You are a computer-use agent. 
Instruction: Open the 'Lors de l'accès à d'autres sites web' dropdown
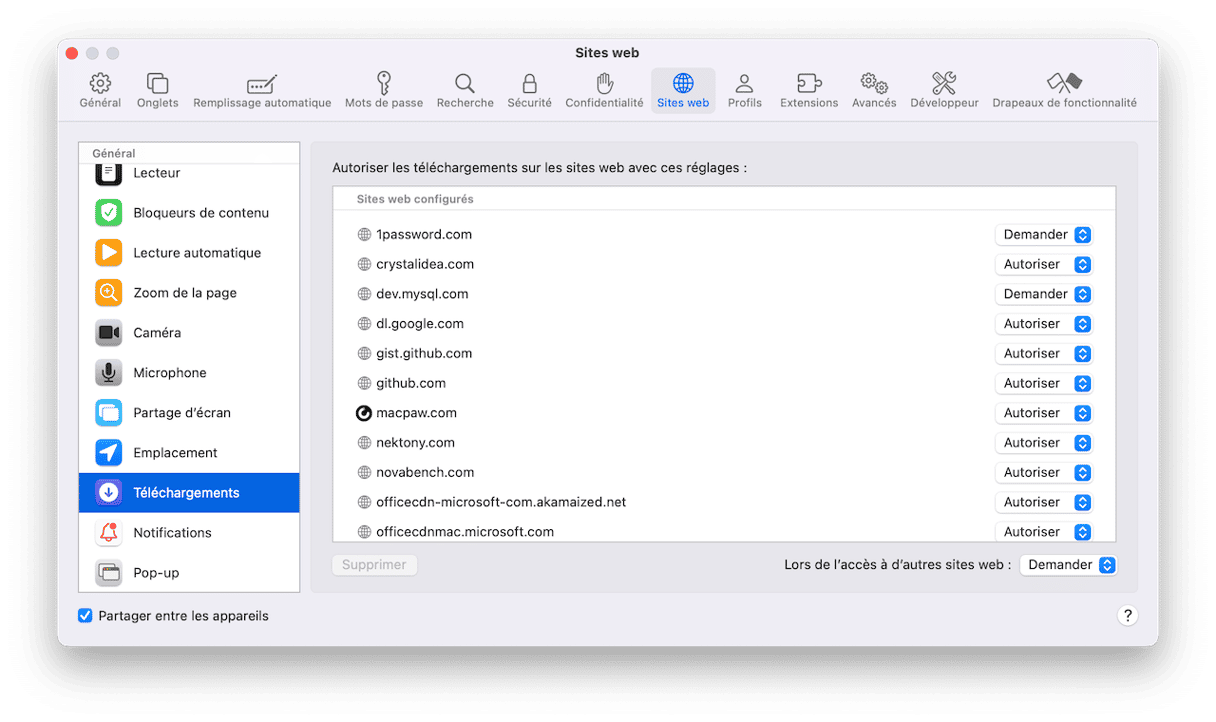[1067, 565]
